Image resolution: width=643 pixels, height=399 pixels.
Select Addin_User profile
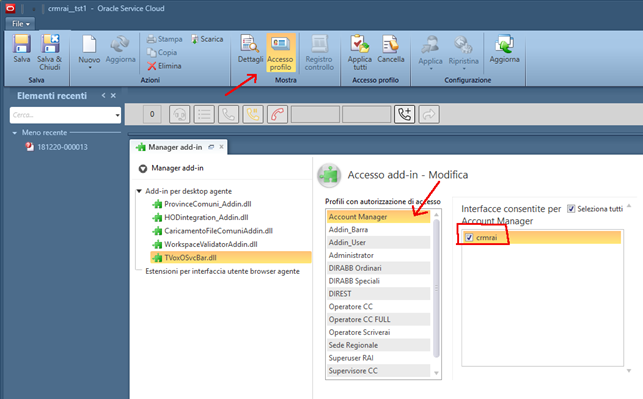pyautogui.click(x=379, y=242)
